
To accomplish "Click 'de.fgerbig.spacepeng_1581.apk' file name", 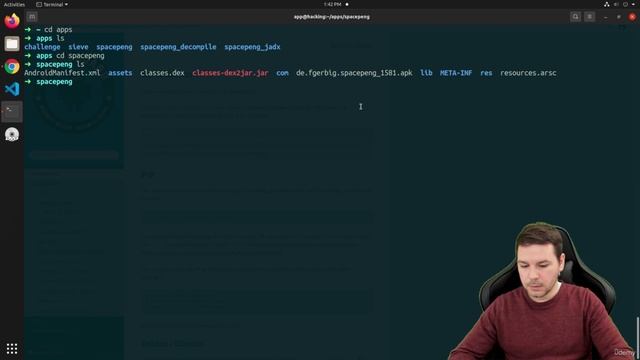I will 354,73.
